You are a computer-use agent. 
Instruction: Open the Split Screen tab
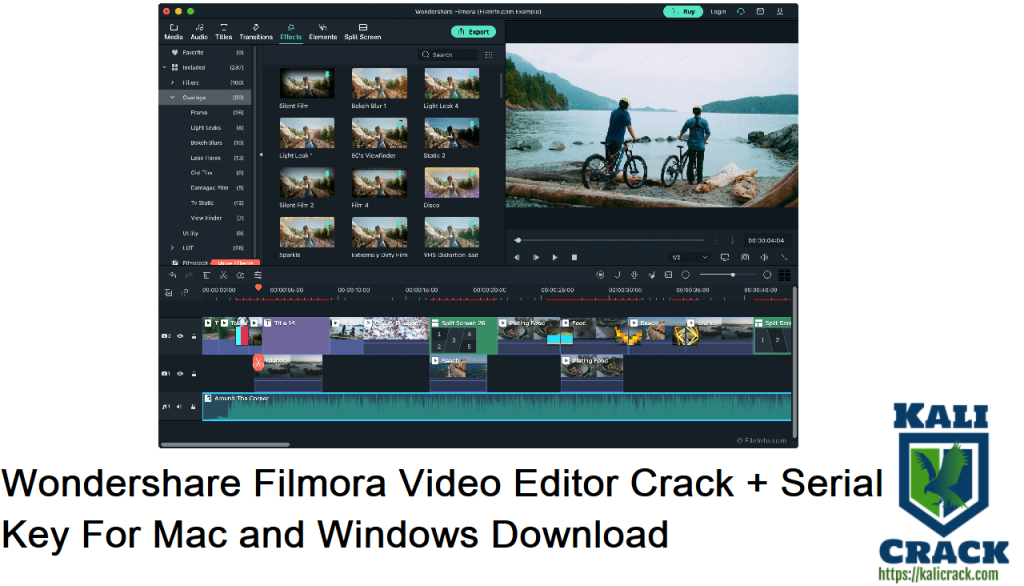362,32
